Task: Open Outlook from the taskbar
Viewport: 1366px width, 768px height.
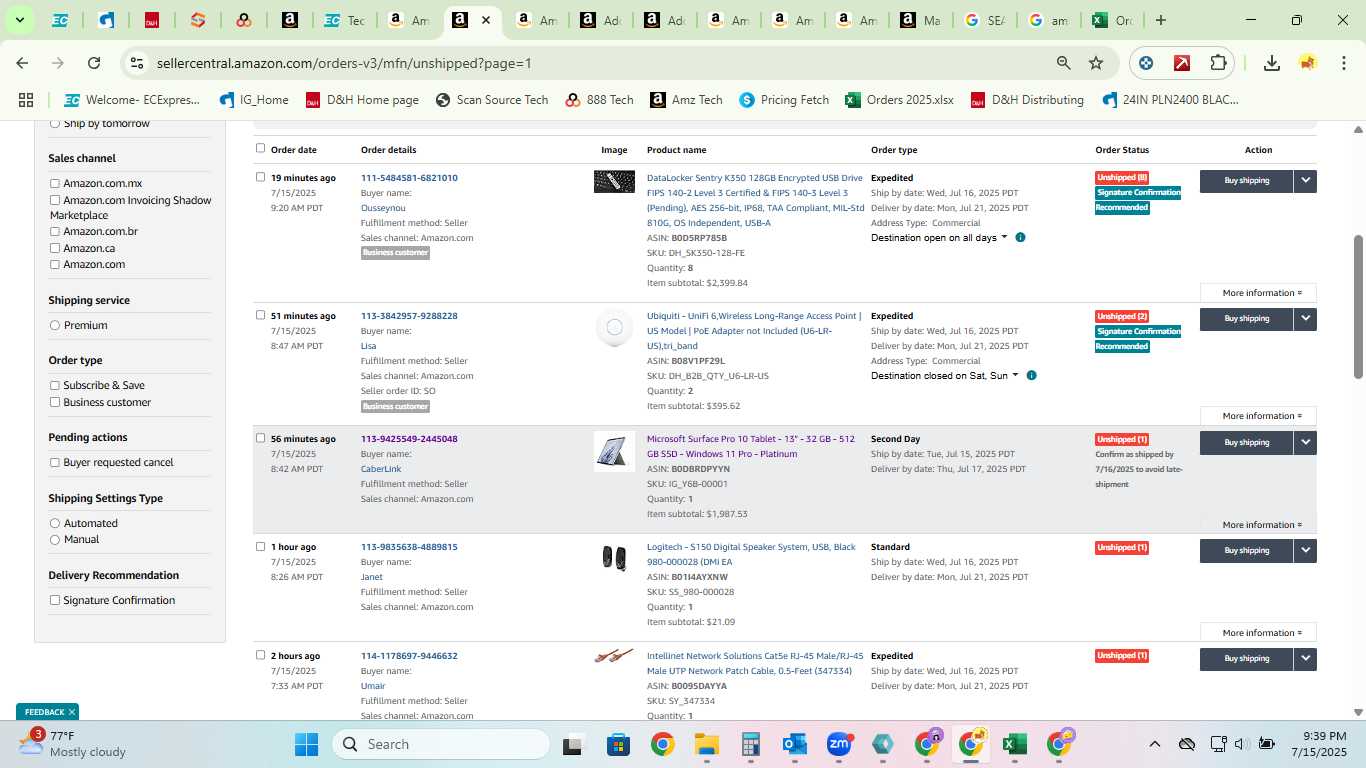Action: point(795,744)
